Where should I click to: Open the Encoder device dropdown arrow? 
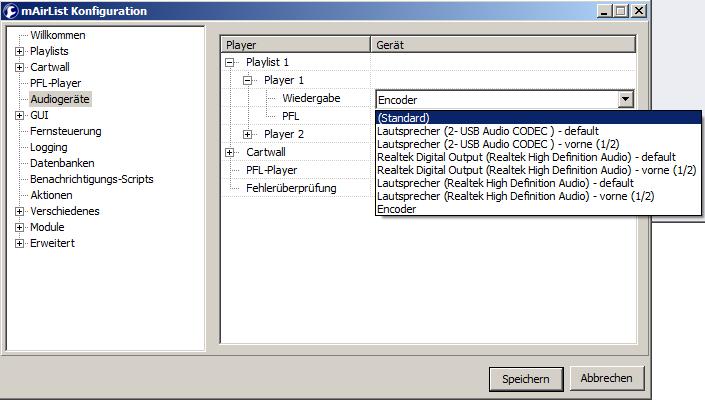coord(625,99)
